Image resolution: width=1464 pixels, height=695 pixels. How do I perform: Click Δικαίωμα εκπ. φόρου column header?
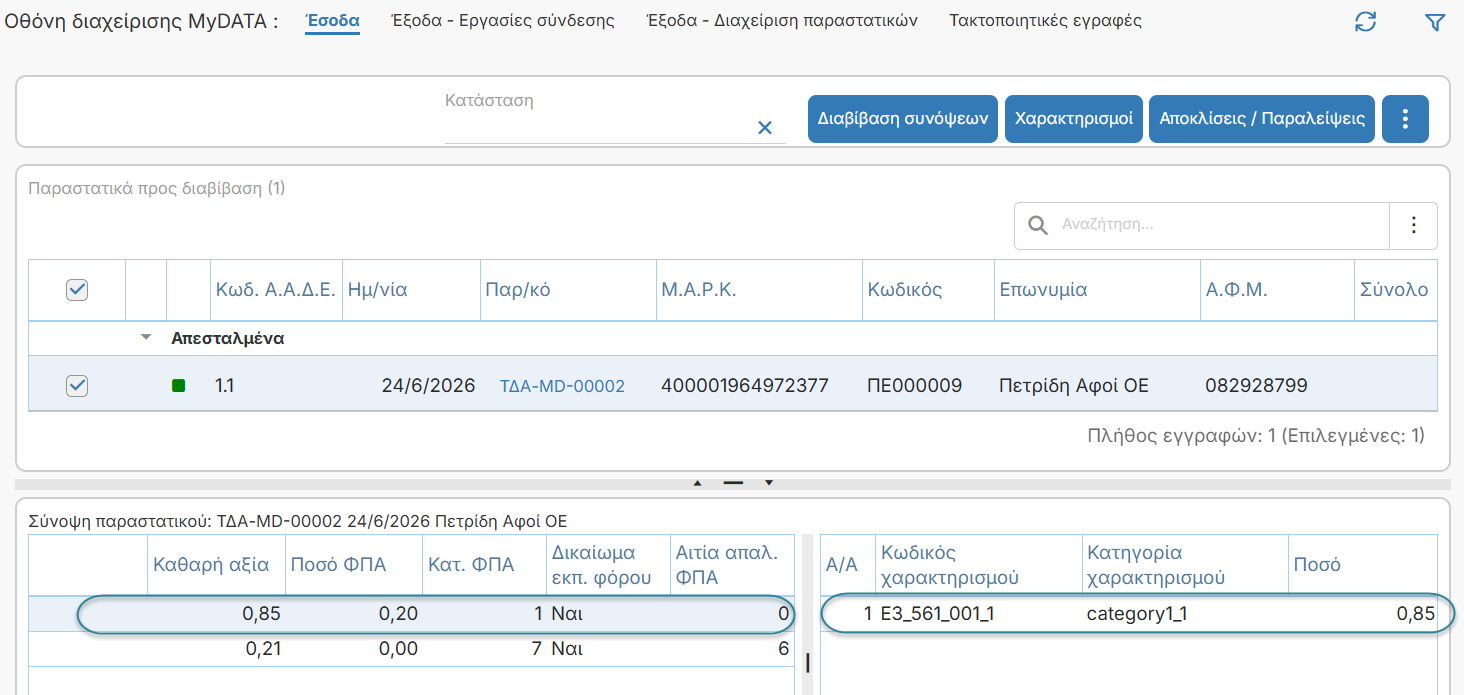coord(608,565)
